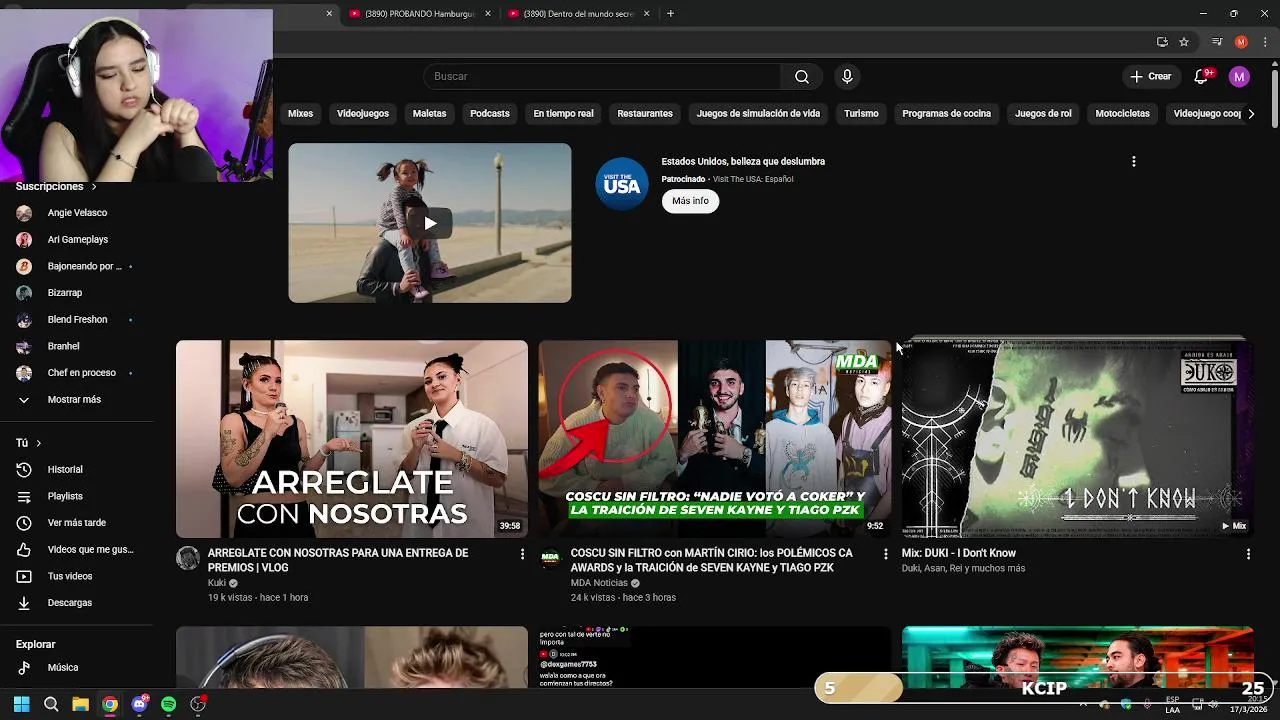Open Chrome's three-dot menu
The height and width of the screenshot is (720, 1280).
[1265, 42]
